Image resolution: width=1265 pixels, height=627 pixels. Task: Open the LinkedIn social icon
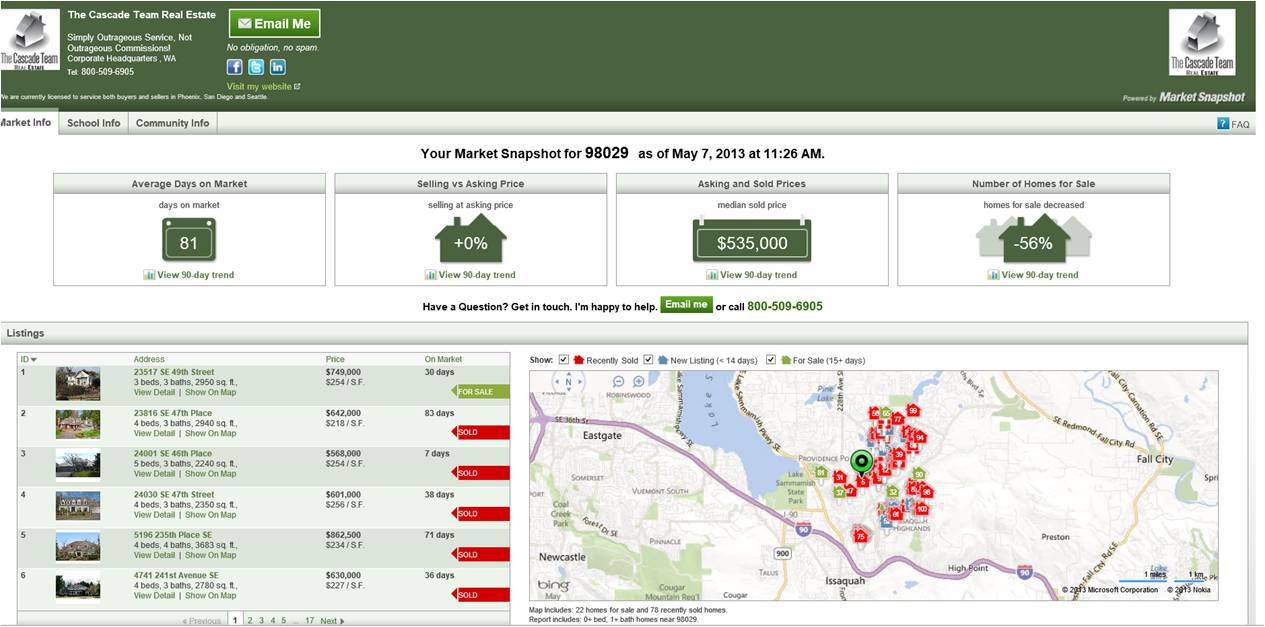click(x=278, y=67)
